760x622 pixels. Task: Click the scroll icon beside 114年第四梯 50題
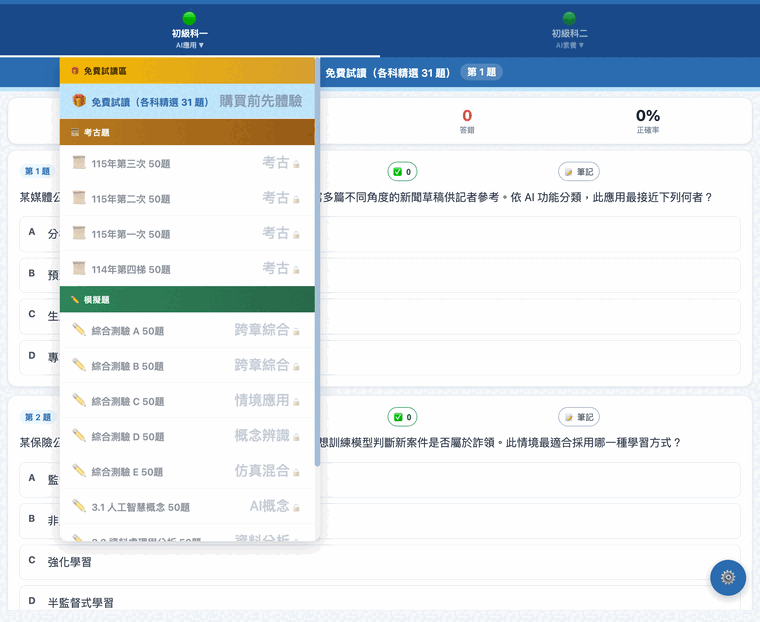tap(79, 268)
